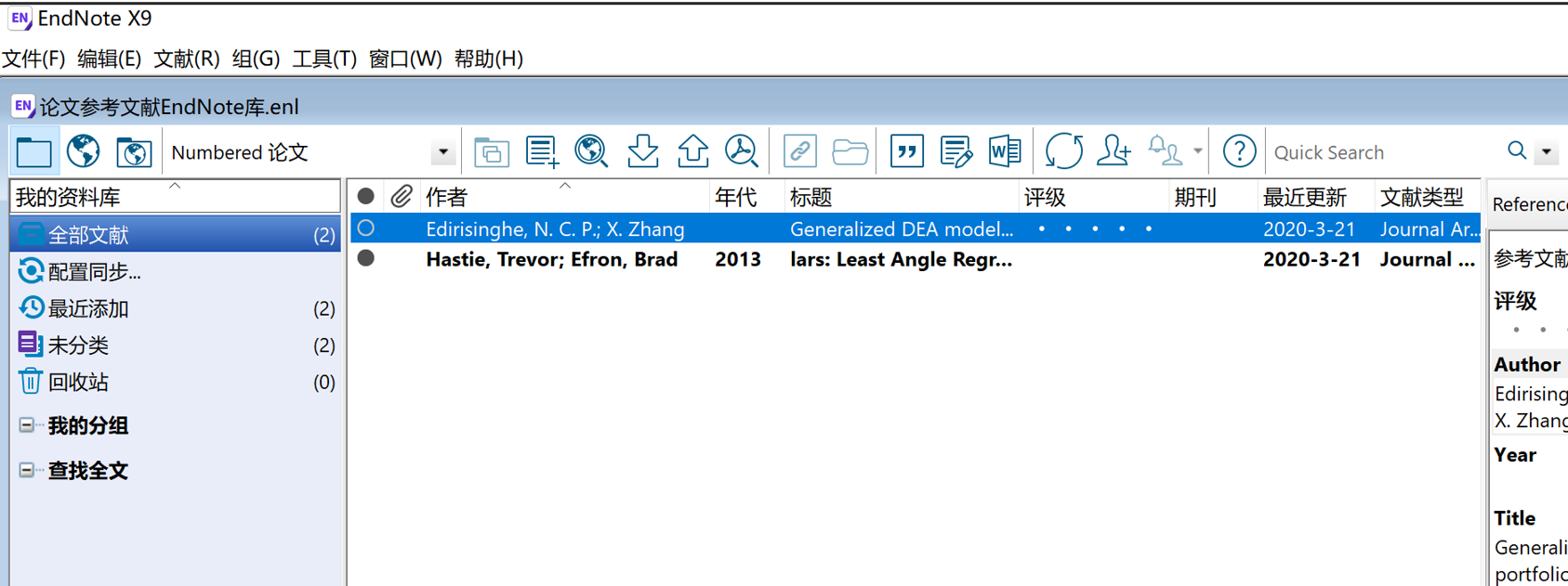The image size is (1568, 586).
Task: Click the Import download arrow icon
Action: click(643, 151)
